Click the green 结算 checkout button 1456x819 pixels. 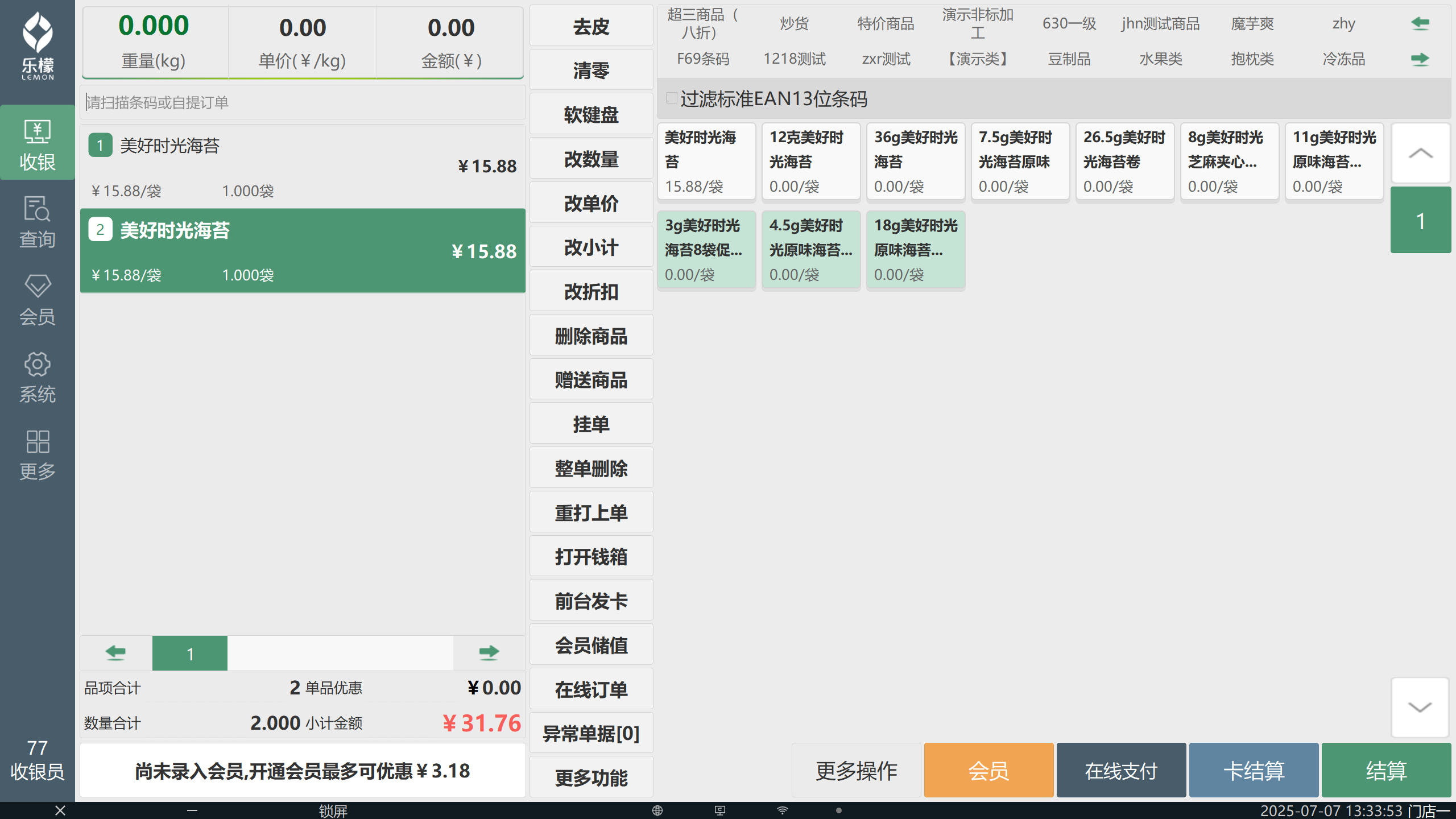[1386, 770]
